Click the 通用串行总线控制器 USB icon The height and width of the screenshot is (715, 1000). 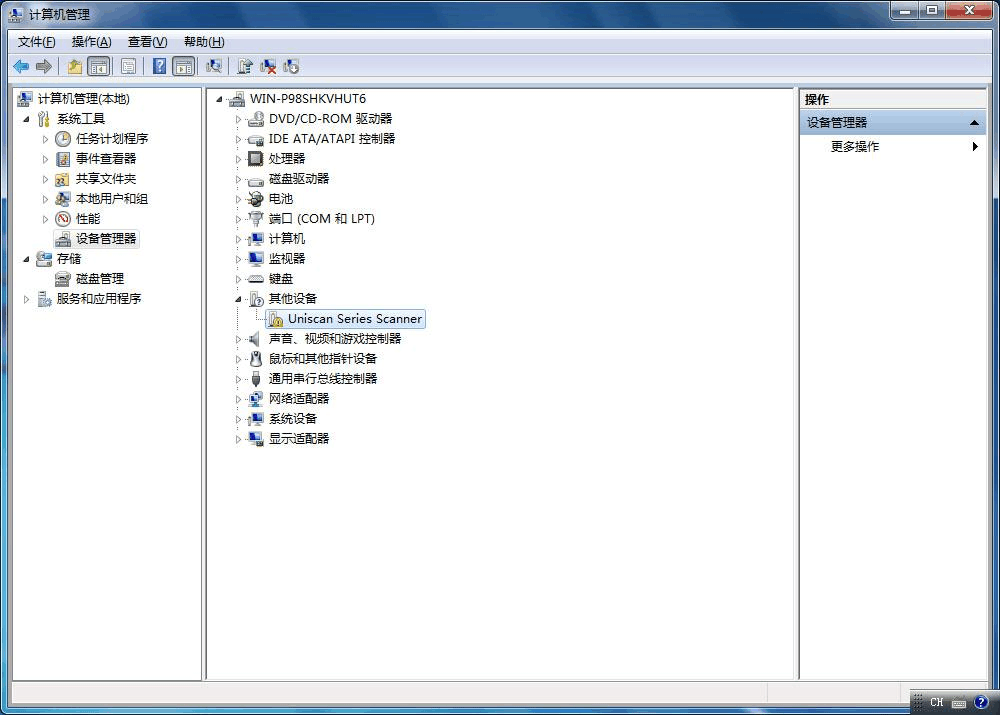pos(256,379)
